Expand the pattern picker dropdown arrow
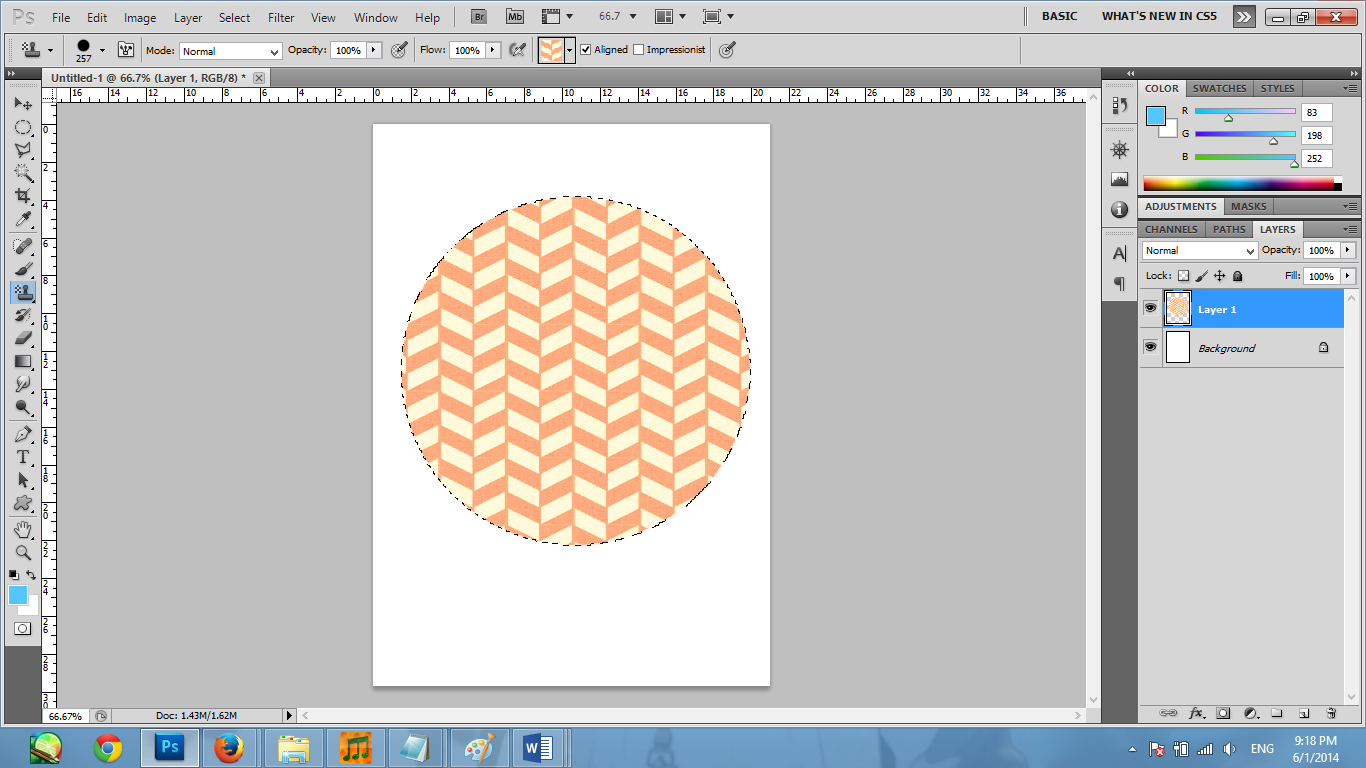The width and height of the screenshot is (1366, 768). coord(570,50)
